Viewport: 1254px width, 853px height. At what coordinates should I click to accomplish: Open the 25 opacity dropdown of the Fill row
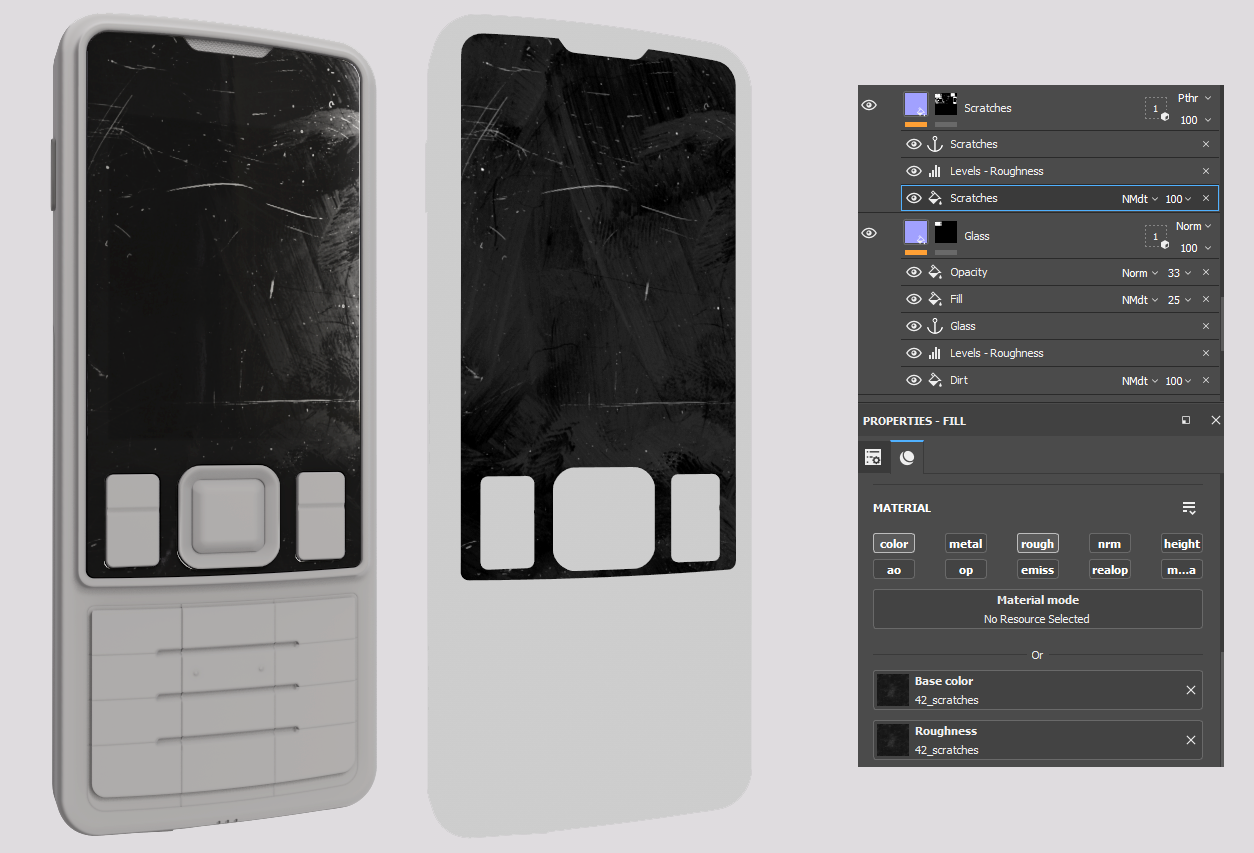click(x=1180, y=300)
